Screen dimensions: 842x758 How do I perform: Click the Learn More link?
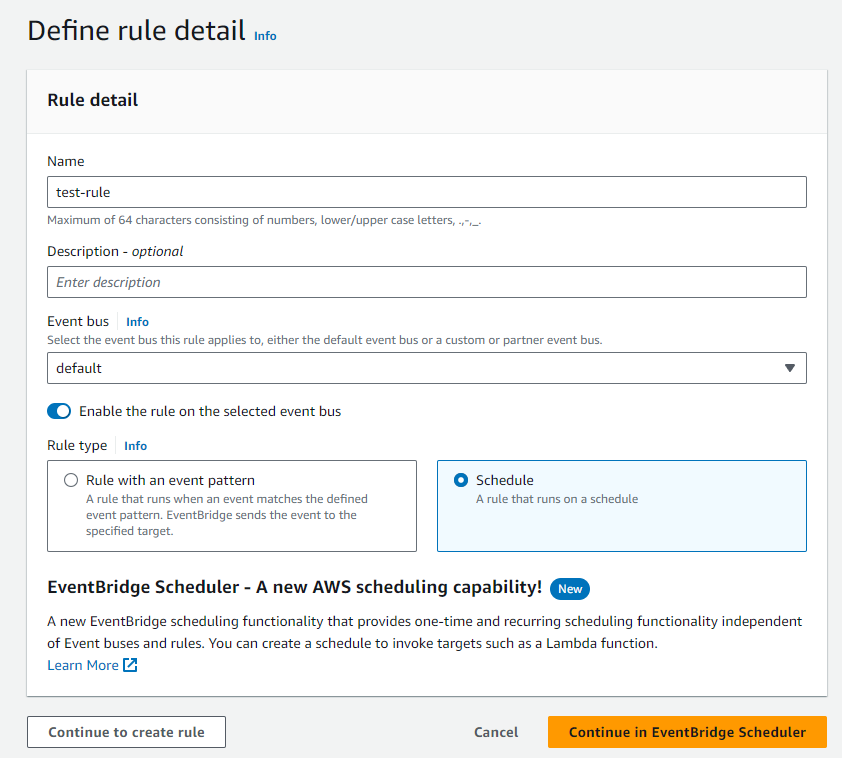83,665
